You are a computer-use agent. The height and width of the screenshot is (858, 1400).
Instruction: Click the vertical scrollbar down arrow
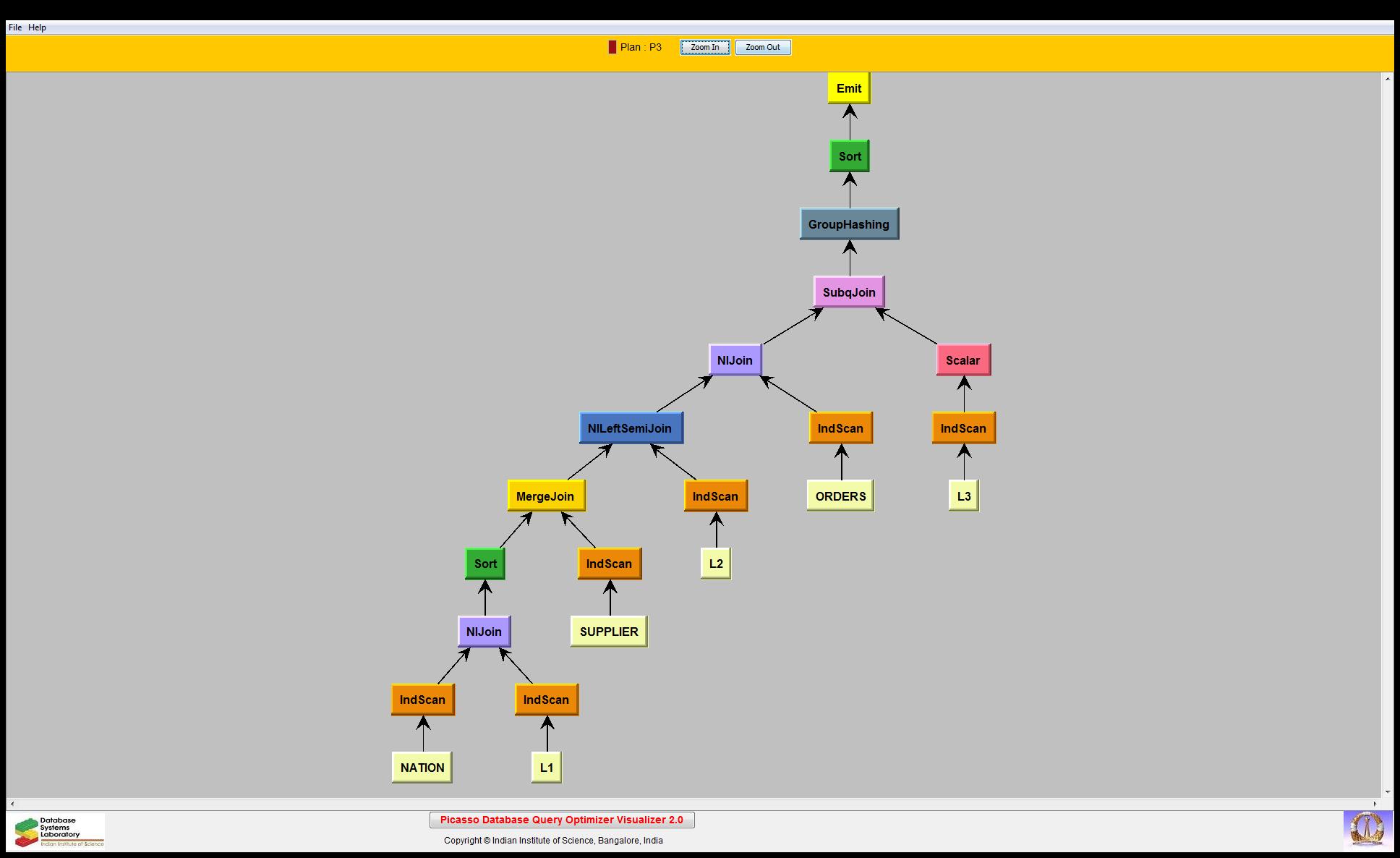(x=1387, y=792)
